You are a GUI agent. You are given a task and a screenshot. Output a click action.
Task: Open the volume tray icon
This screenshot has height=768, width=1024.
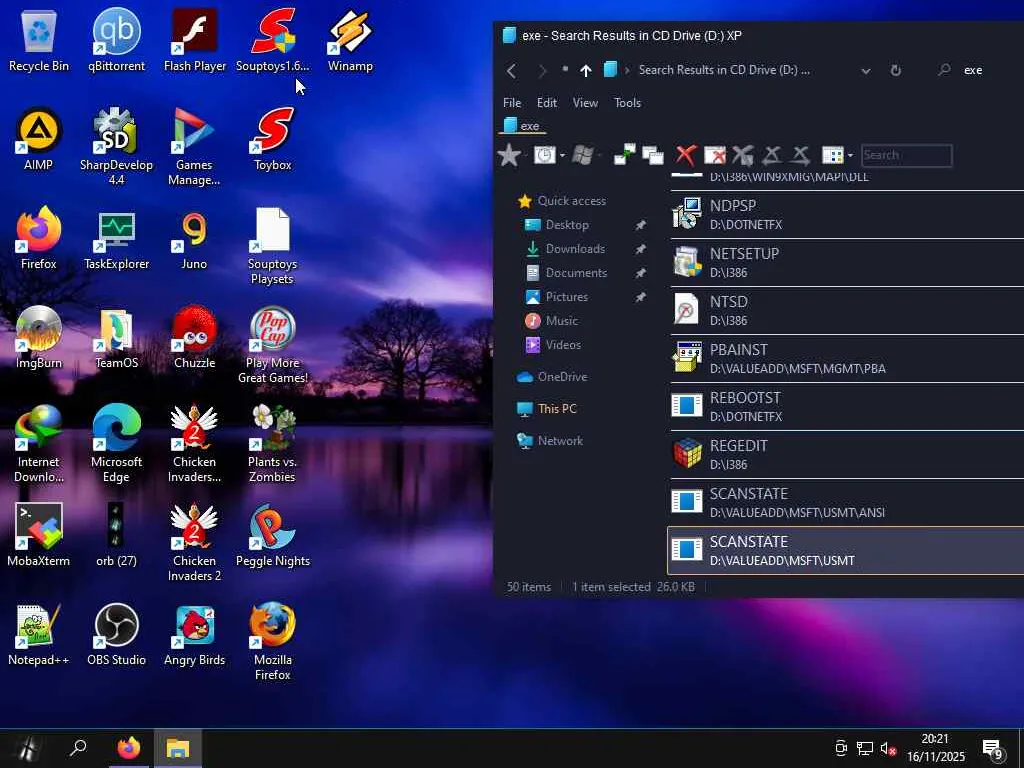888,748
